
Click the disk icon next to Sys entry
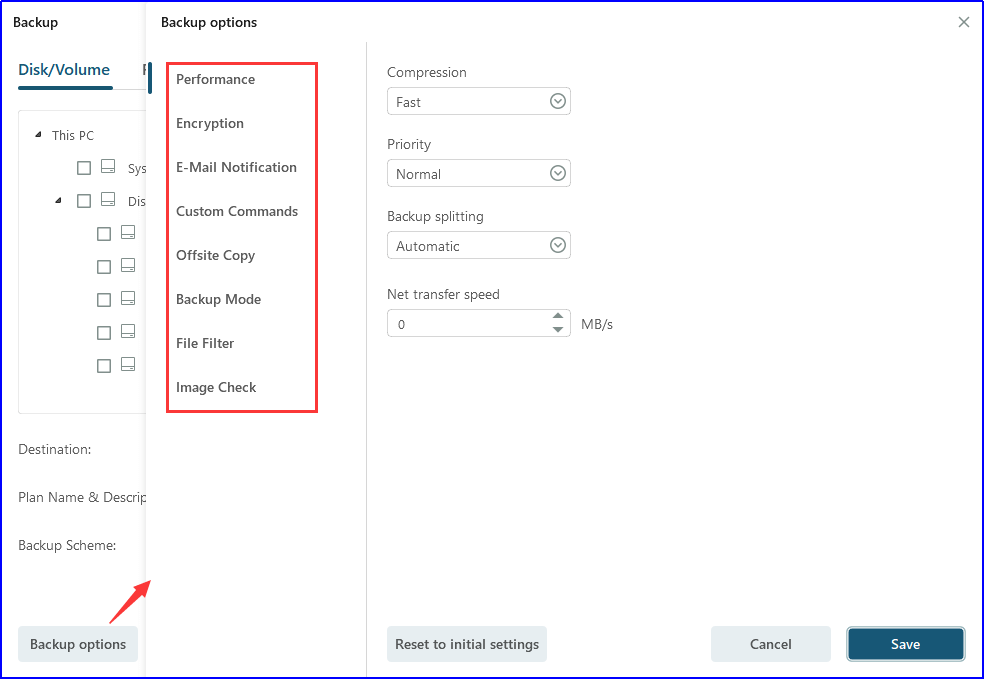tap(109, 168)
